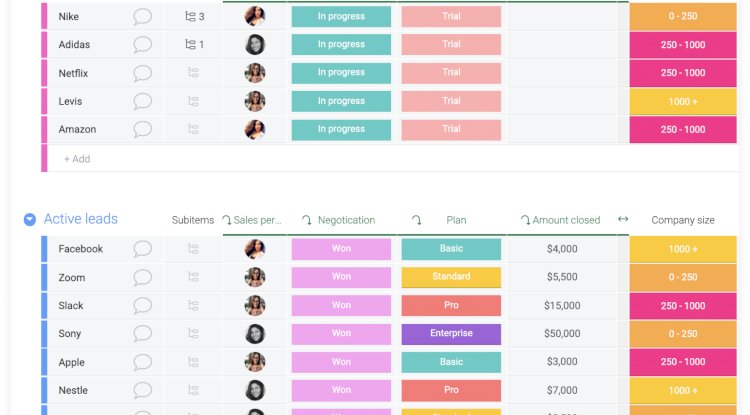Click resize arrows icon near Company size
This screenshot has width=750, height=415.
tap(623, 220)
